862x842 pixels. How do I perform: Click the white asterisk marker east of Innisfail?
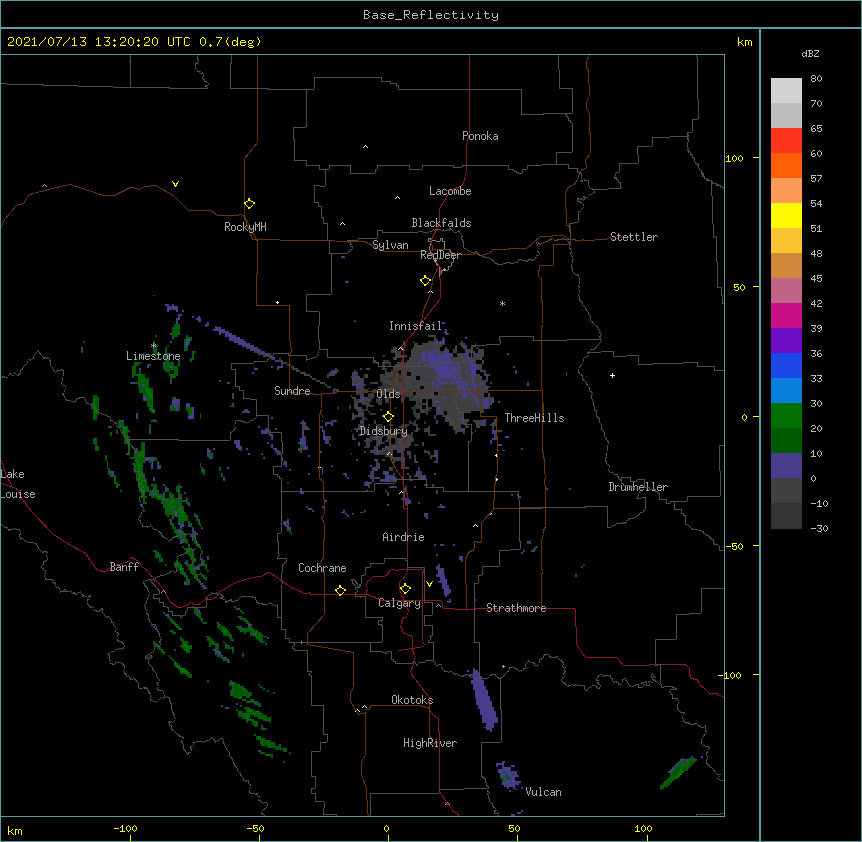coord(502,303)
